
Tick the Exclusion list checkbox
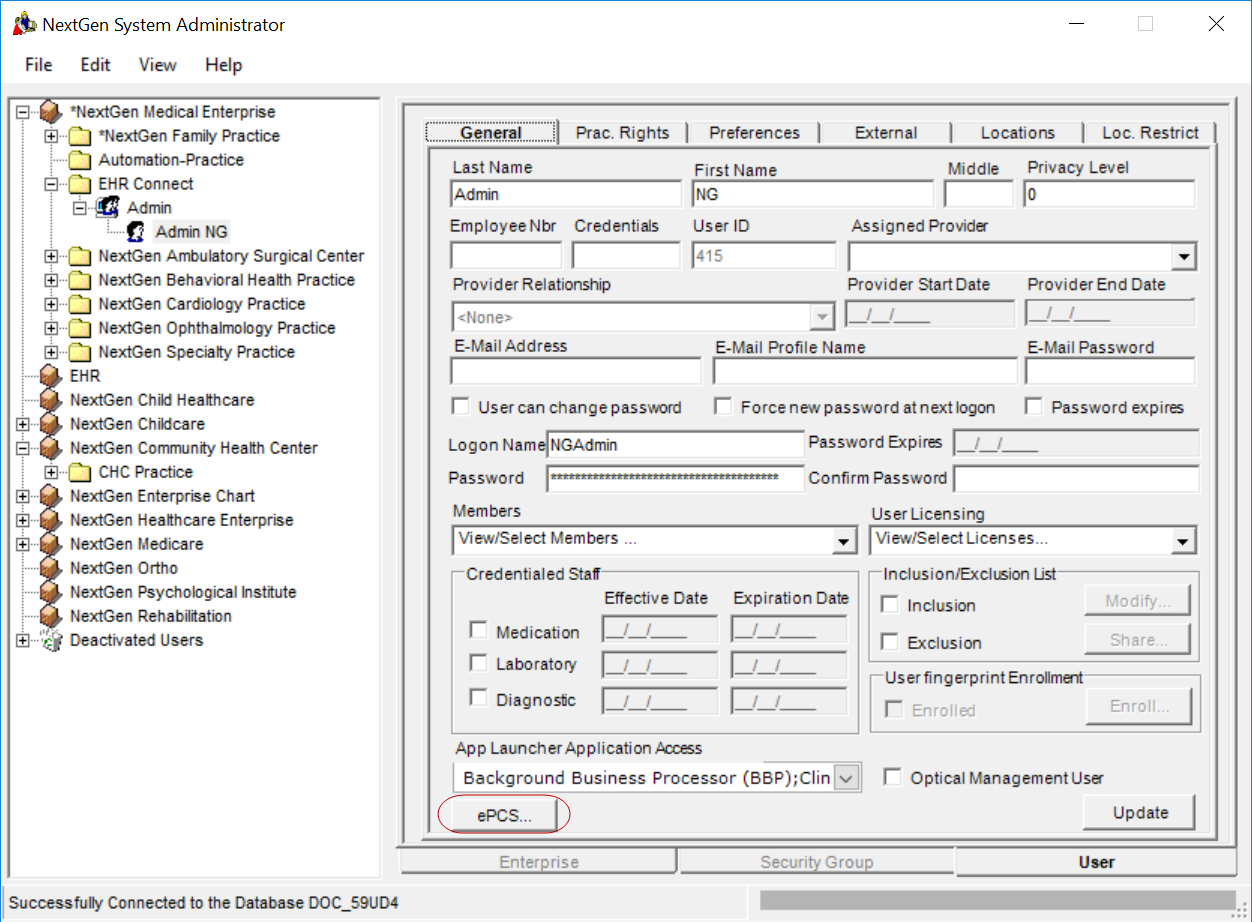pos(889,642)
